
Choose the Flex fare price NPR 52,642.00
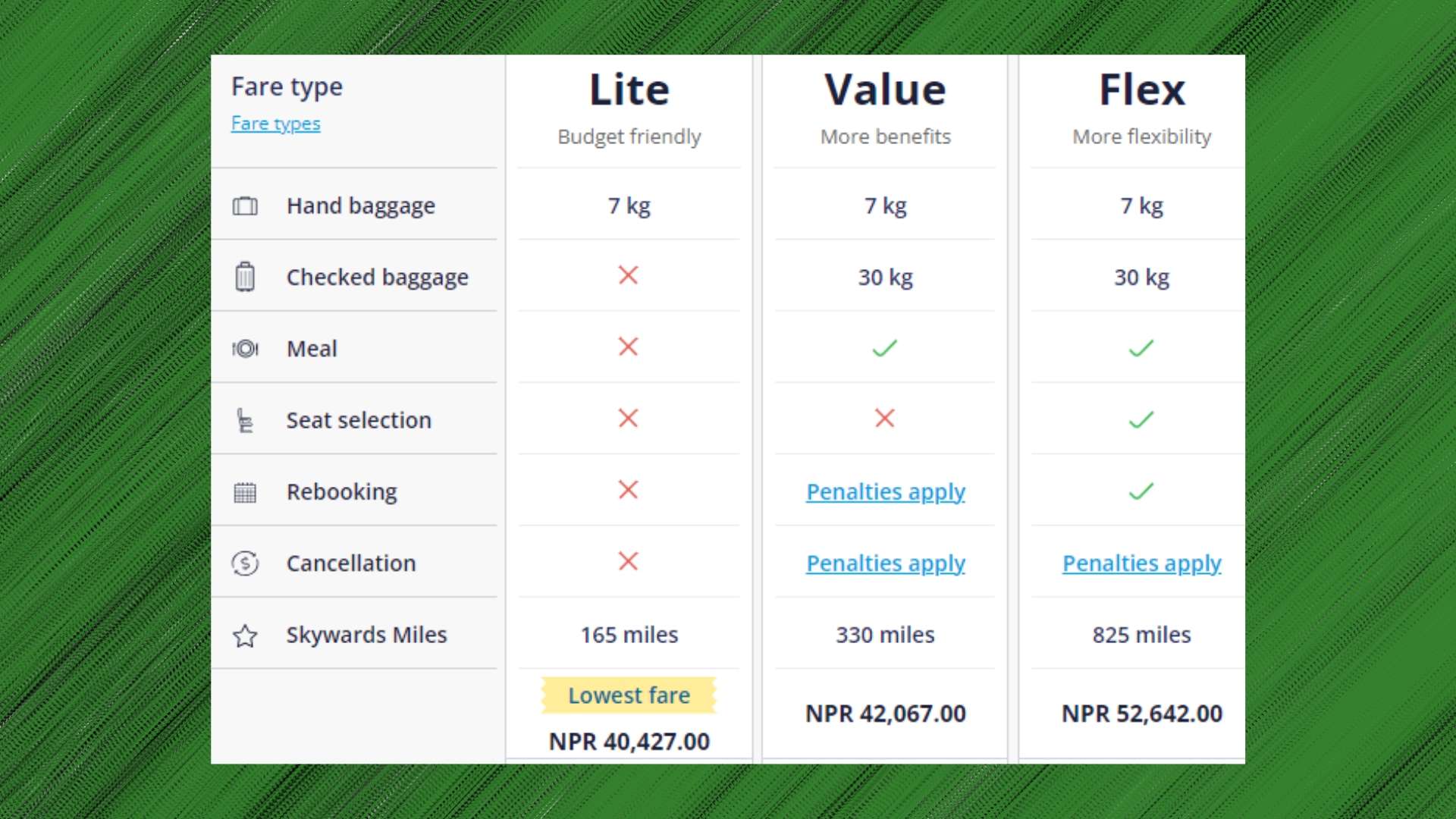[x=1141, y=714]
